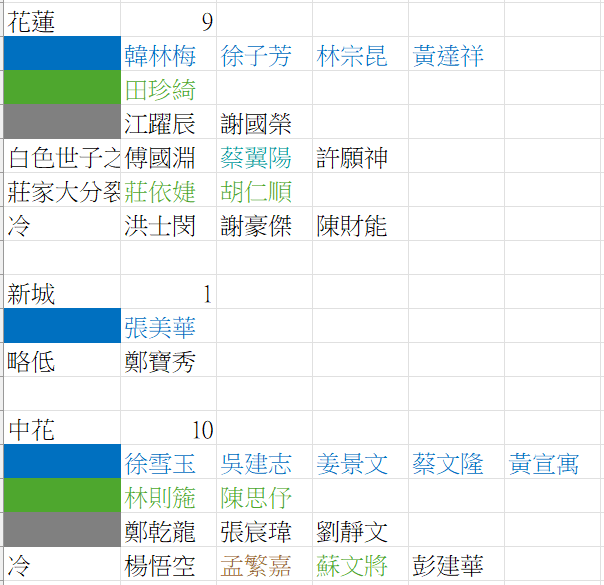The image size is (604, 585).
Task: Click the cell starting with 白色世子之
Action: point(62,156)
